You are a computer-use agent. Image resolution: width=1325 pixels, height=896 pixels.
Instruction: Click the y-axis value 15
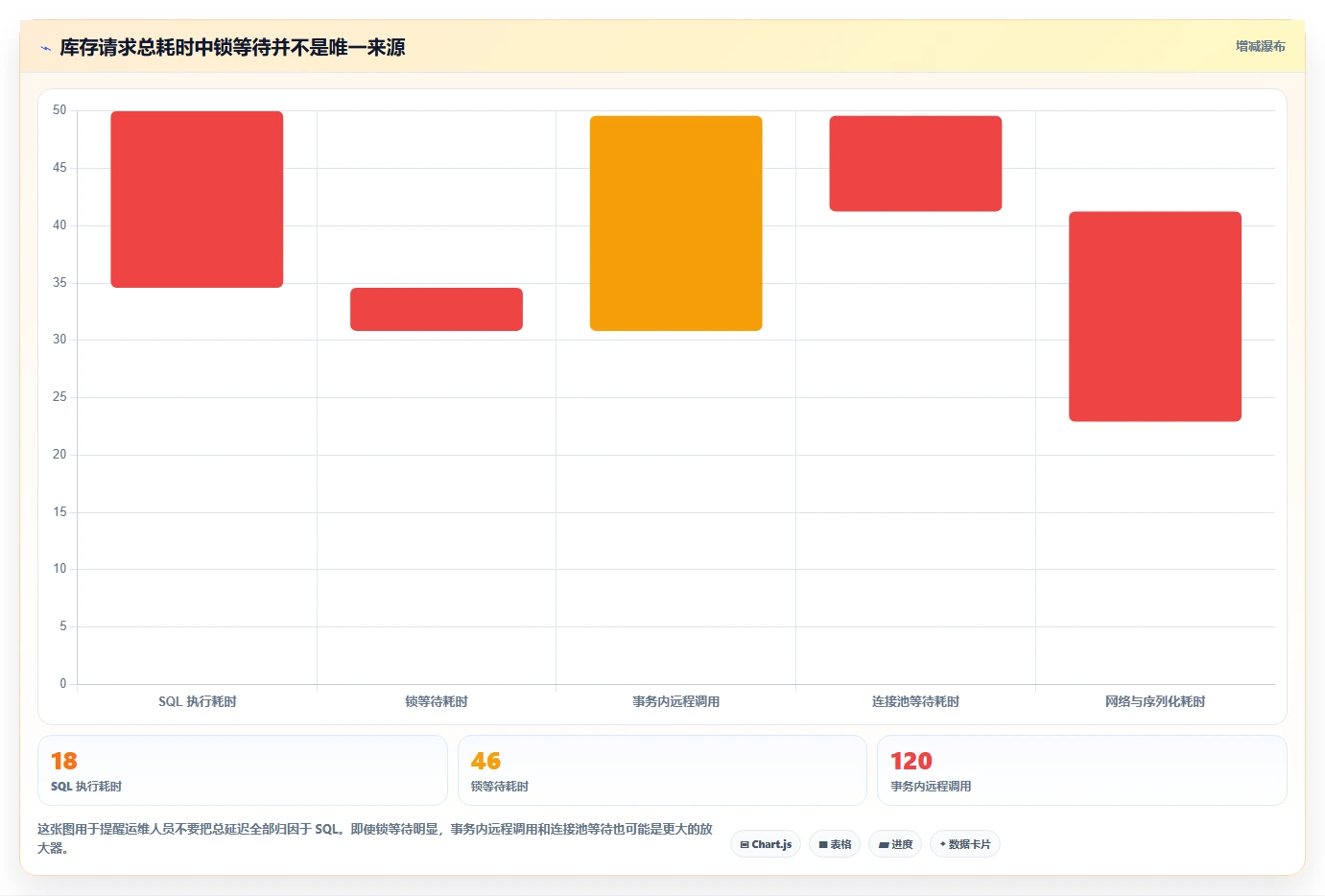coord(59,512)
